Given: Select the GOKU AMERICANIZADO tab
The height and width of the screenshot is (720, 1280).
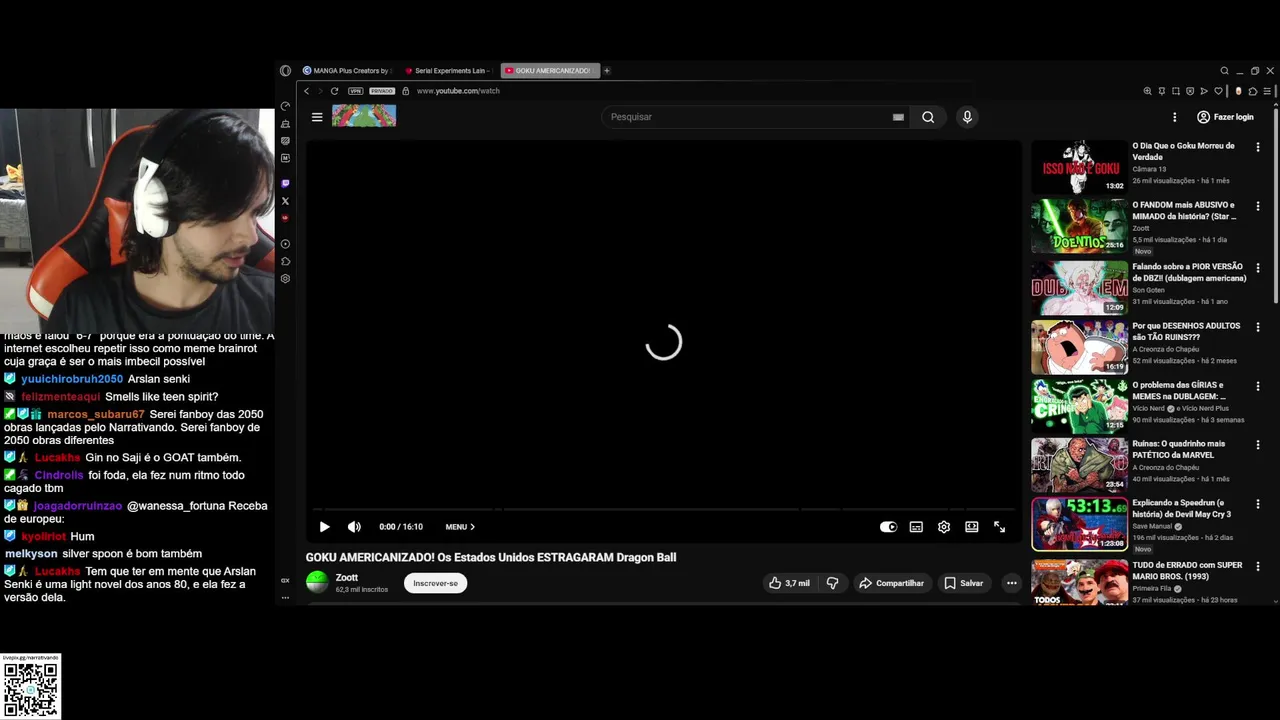Looking at the screenshot, I should coord(550,71).
